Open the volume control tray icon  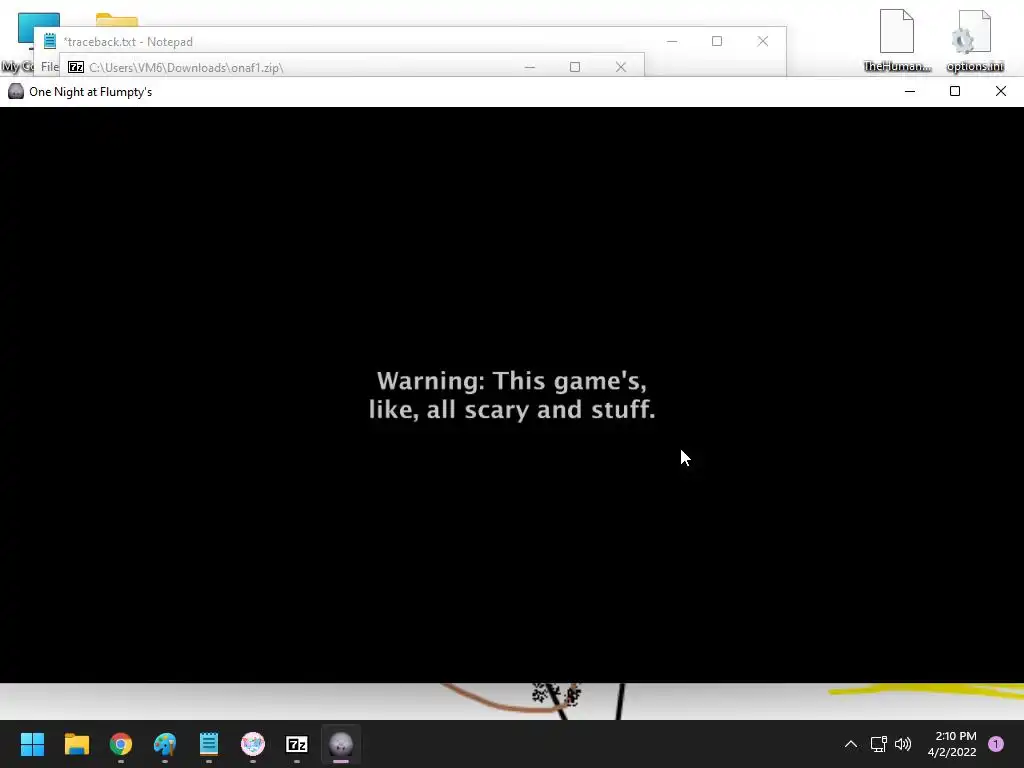tap(903, 744)
